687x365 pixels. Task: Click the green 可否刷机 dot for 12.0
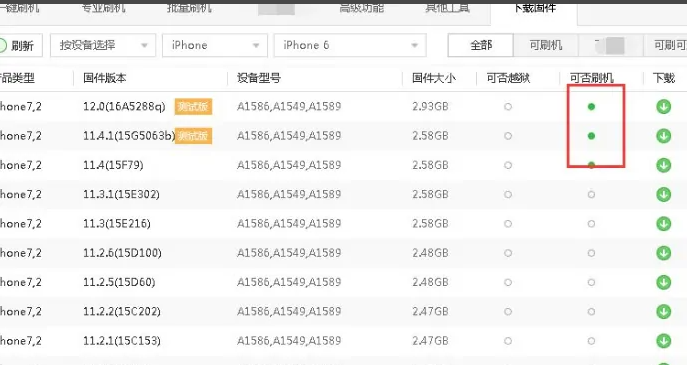click(591, 106)
